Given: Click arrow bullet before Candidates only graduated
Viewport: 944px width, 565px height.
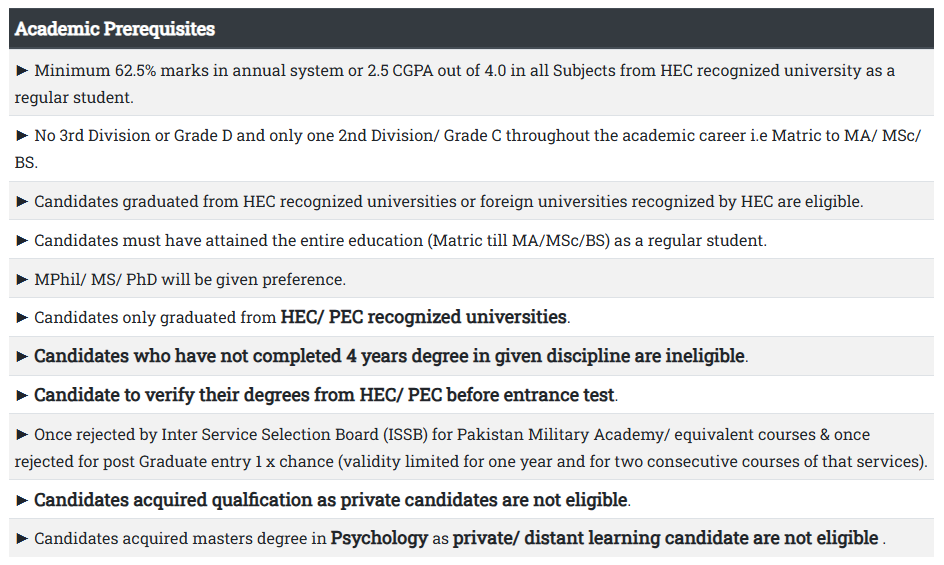Looking at the screenshot, I should pos(23,318).
